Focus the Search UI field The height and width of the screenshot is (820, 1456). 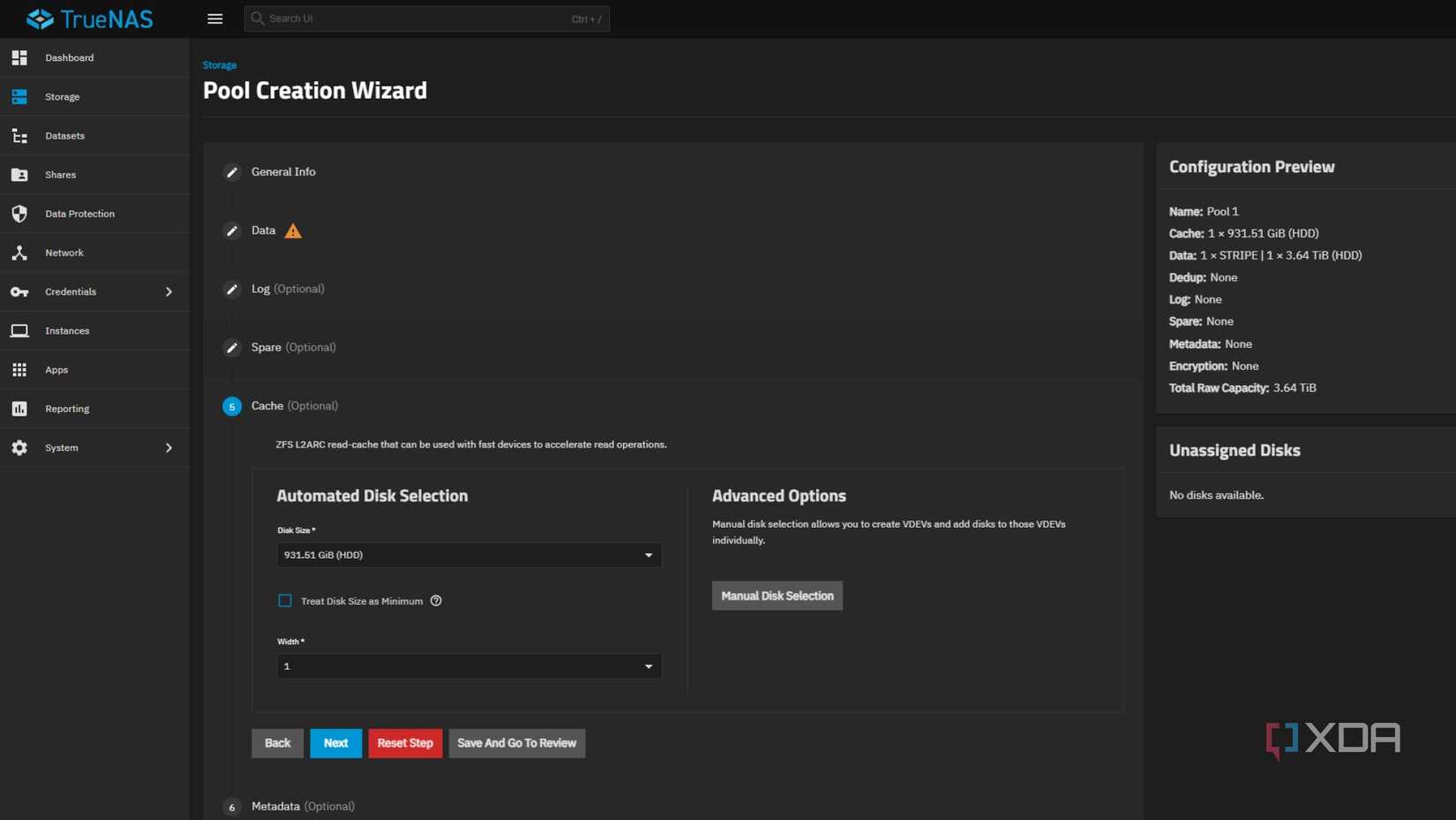[415, 19]
